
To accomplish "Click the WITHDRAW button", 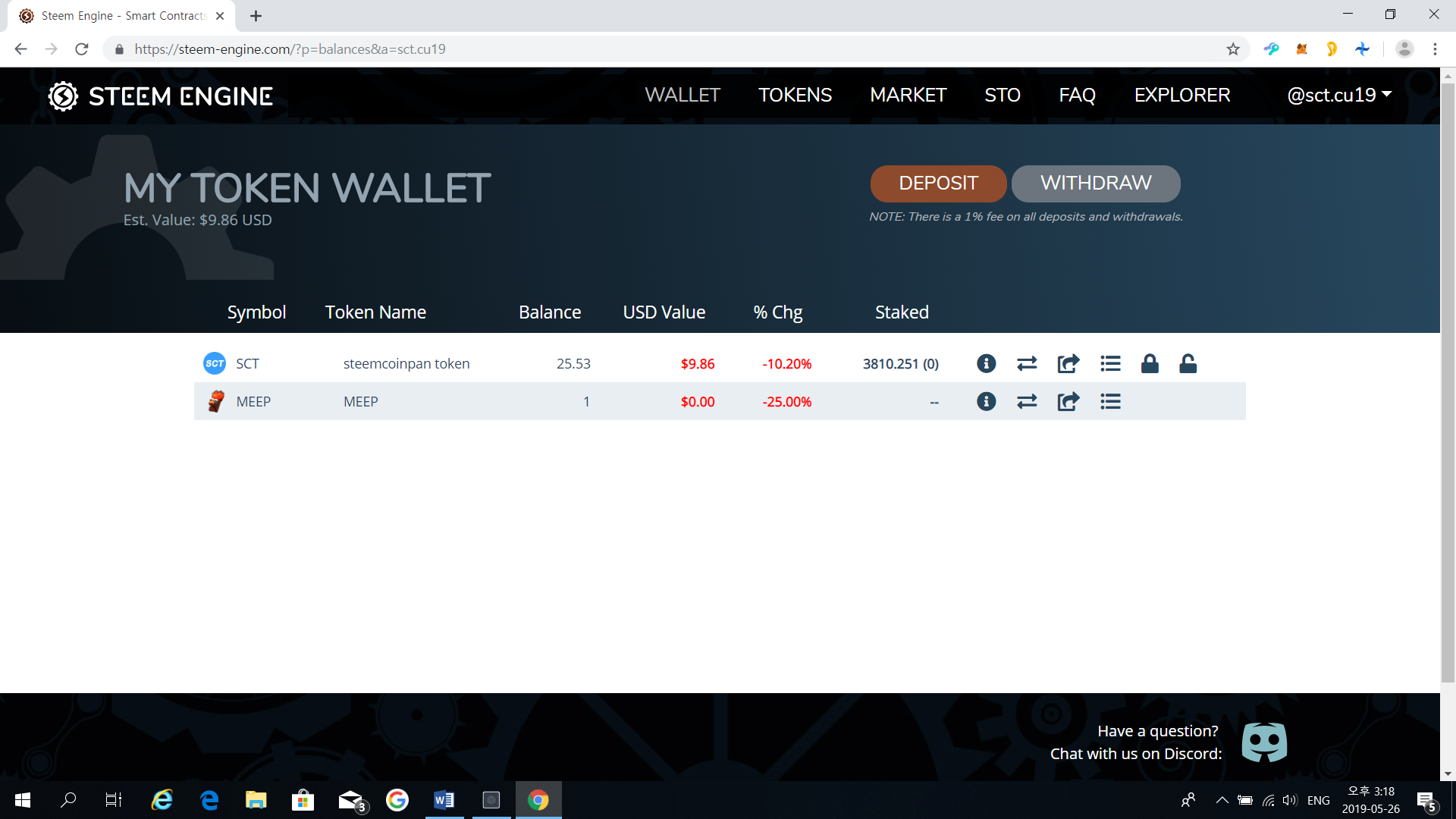I will (1096, 184).
